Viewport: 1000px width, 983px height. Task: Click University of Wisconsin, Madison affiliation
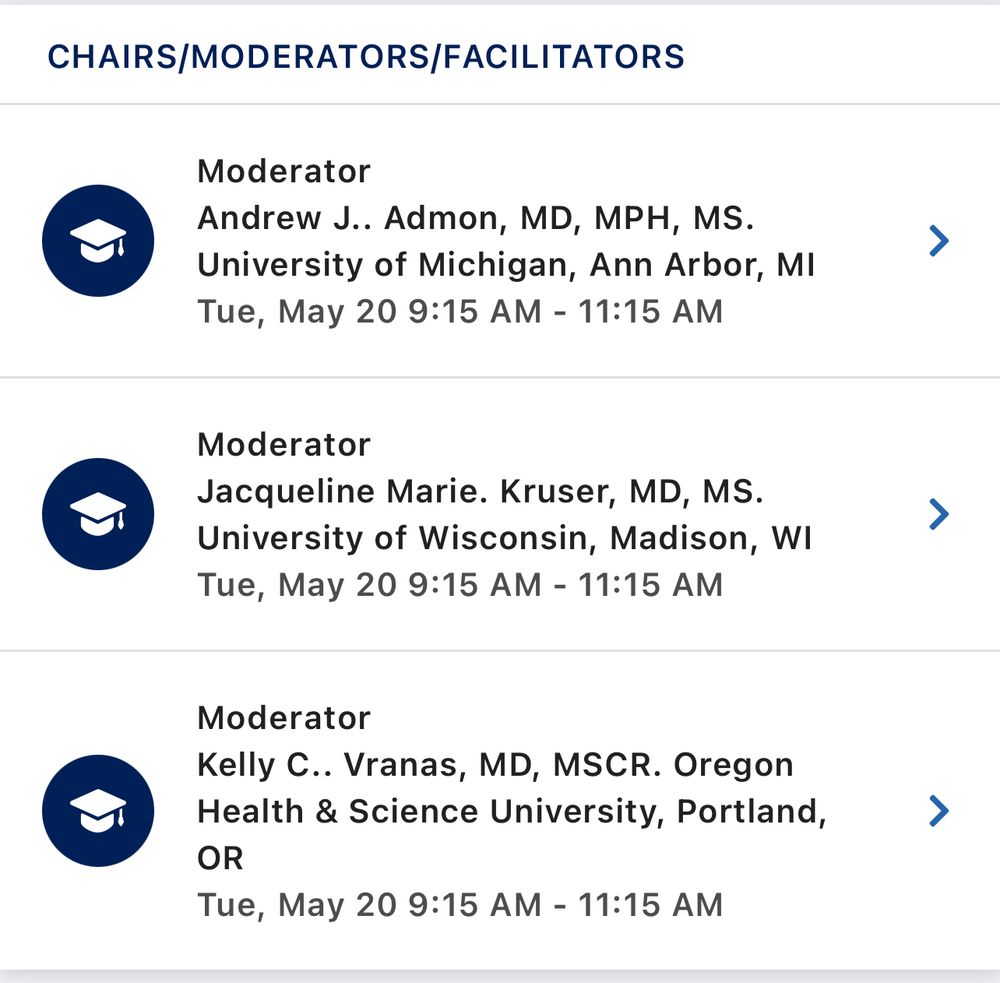pyautogui.click(x=504, y=538)
